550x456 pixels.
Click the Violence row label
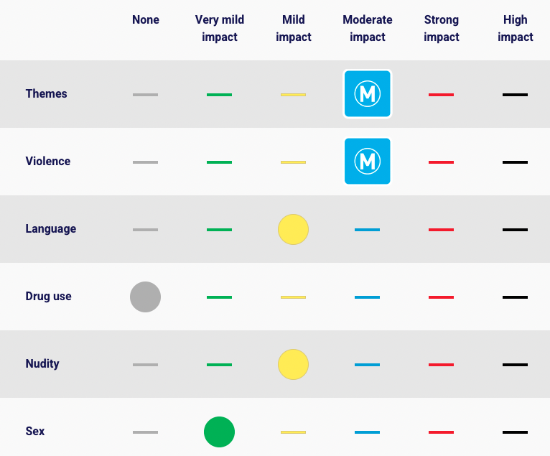click(48, 161)
